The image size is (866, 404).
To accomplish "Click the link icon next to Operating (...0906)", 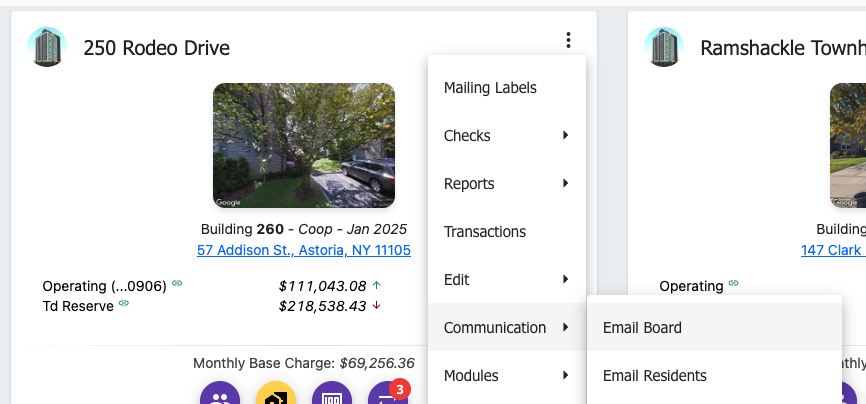I will (x=177, y=283).
